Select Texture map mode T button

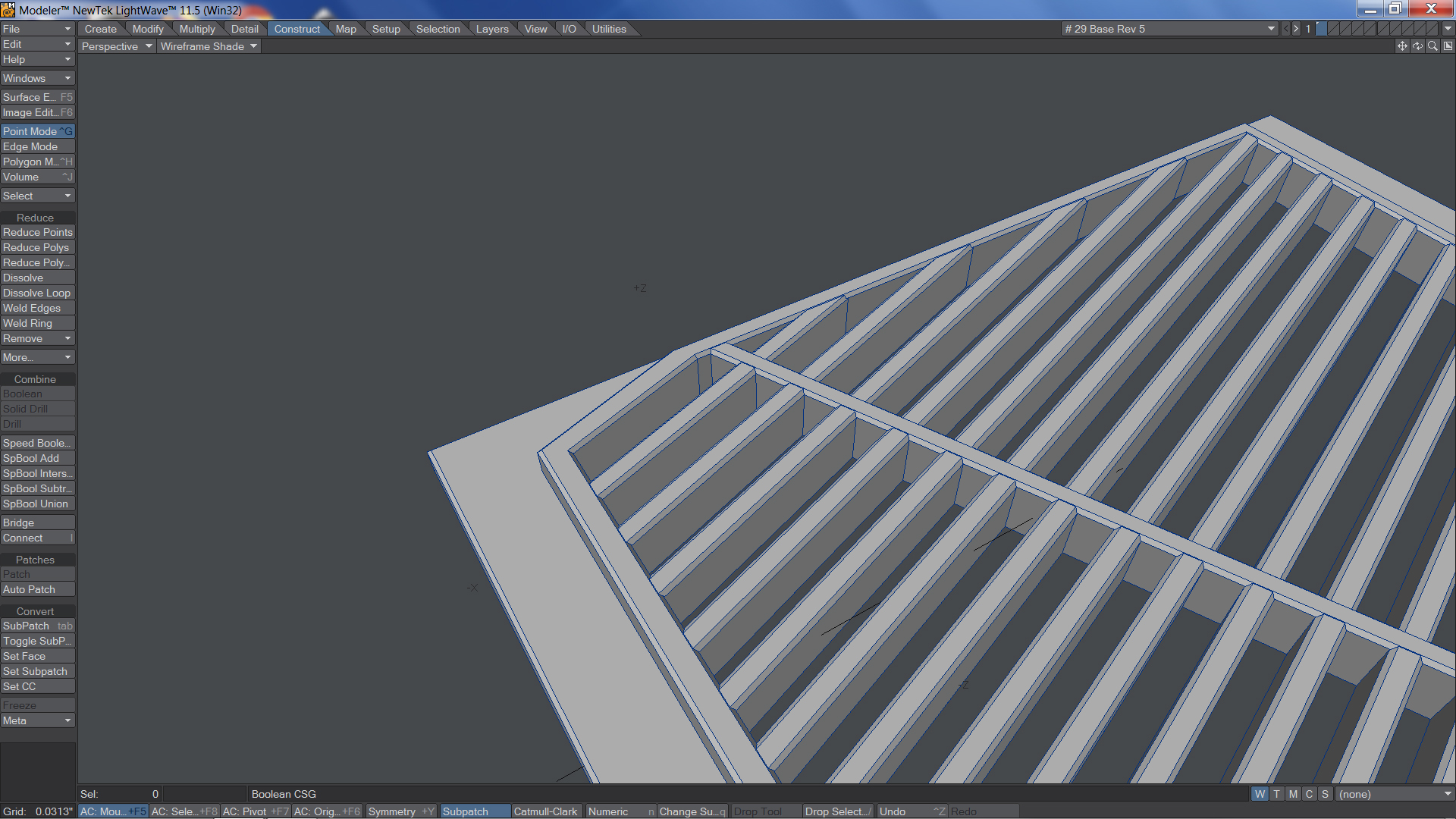pyautogui.click(x=1276, y=794)
